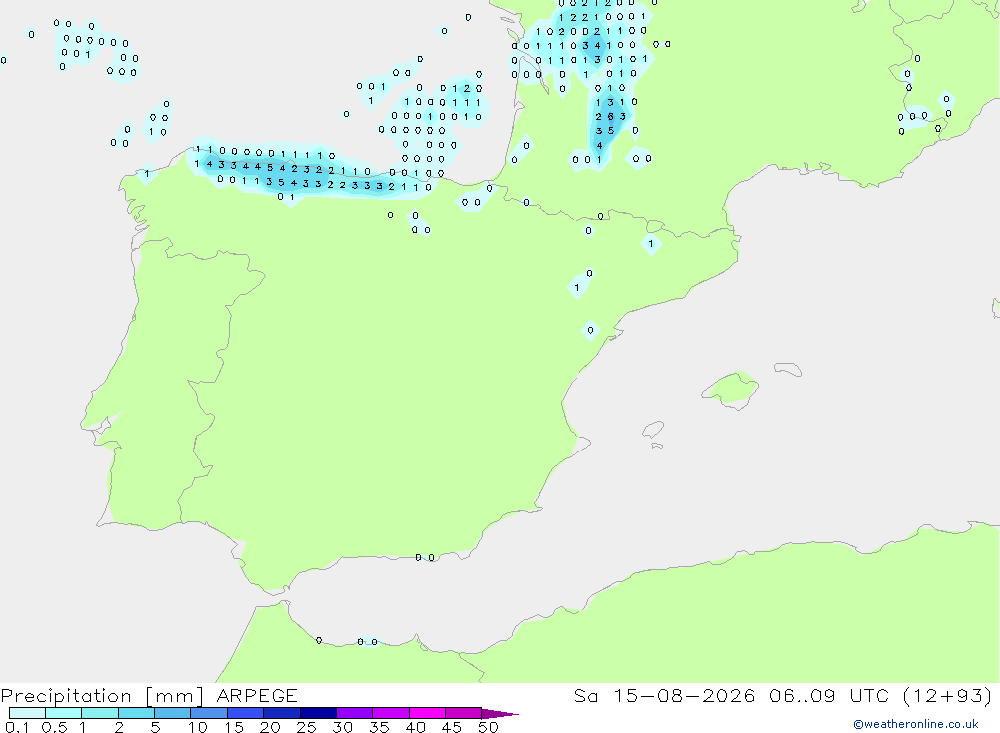
Task: Click the '40' legend label
Action: 416,727
